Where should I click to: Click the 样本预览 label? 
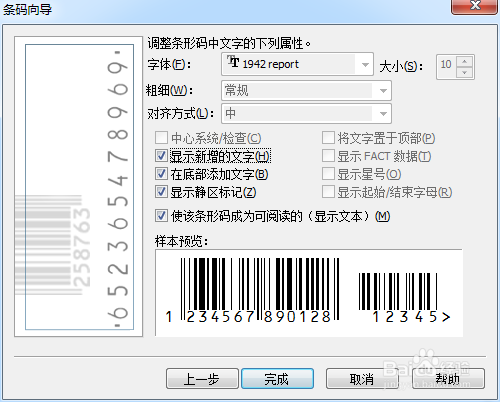[x=181, y=241]
